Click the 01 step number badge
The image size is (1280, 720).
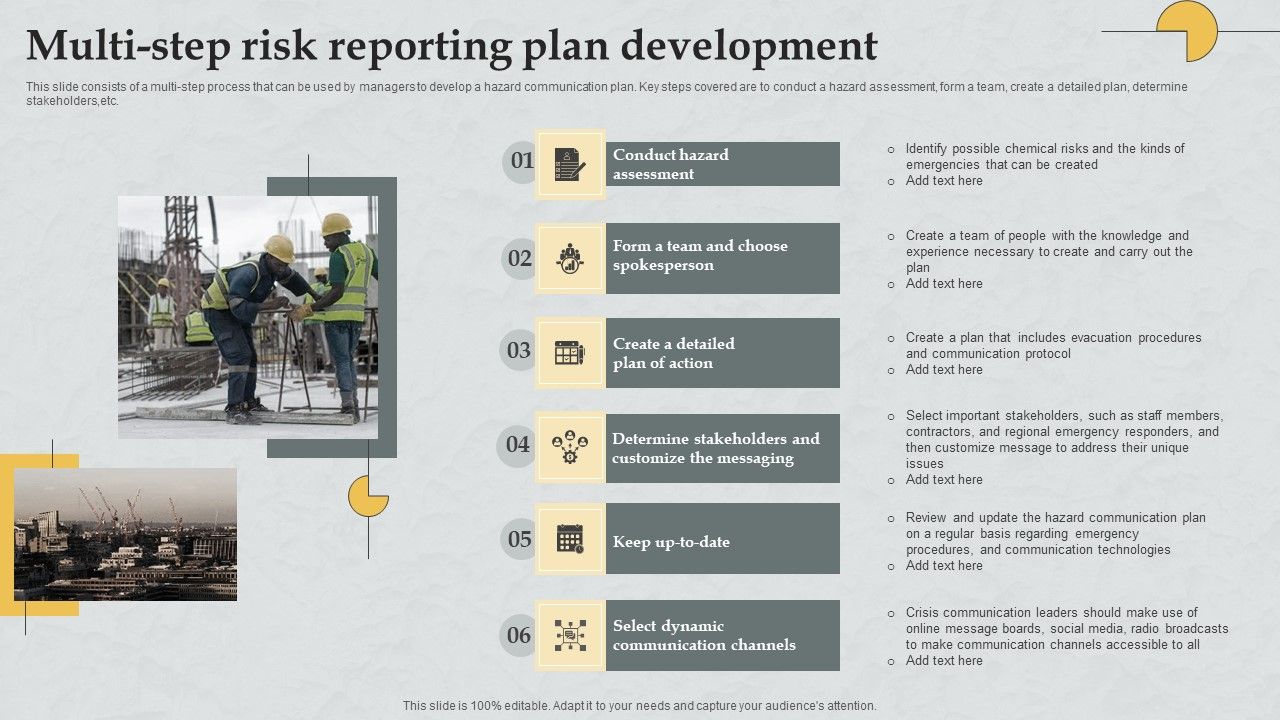[522, 161]
